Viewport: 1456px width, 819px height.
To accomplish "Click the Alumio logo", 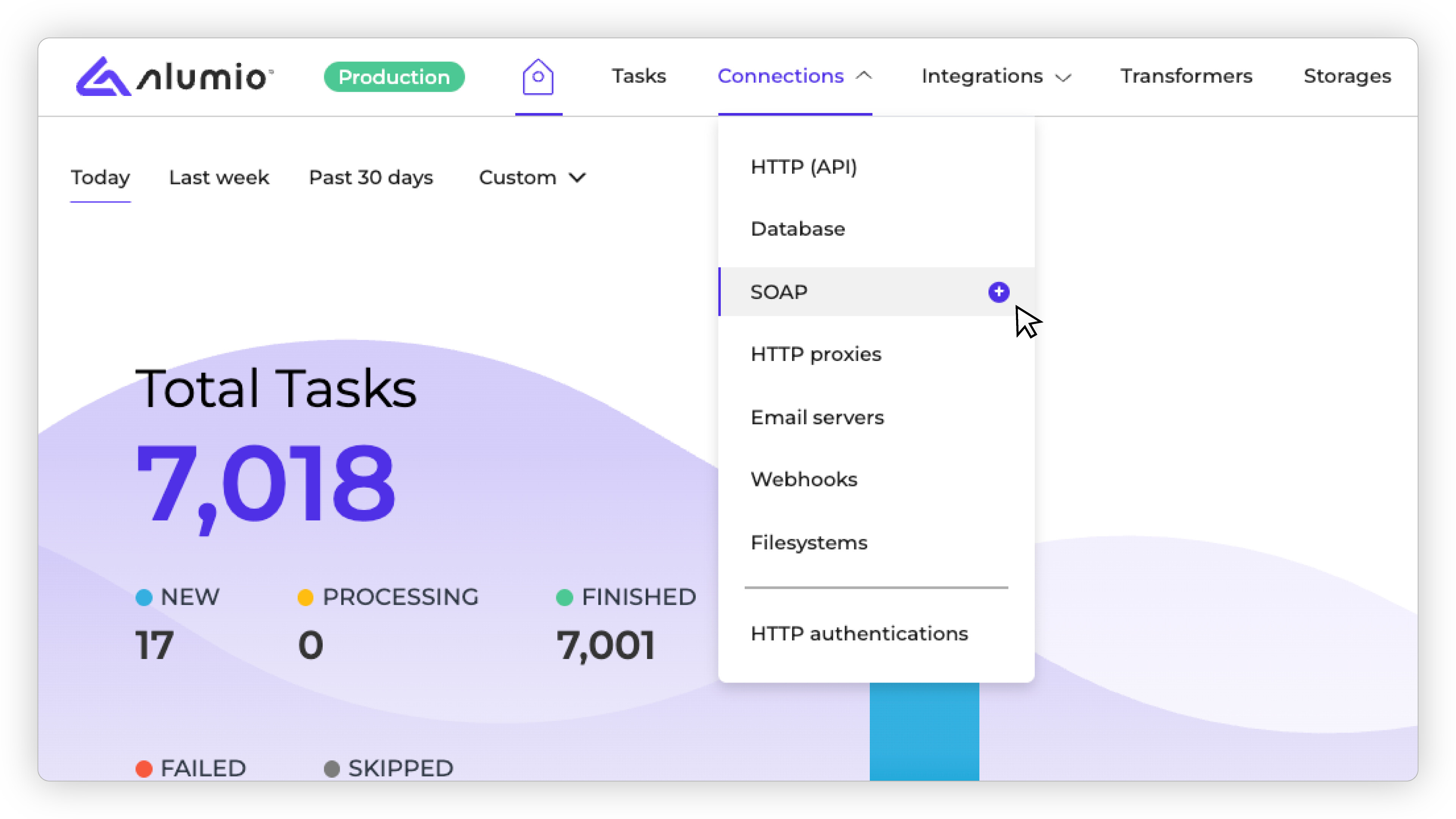I will [x=175, y=76].
